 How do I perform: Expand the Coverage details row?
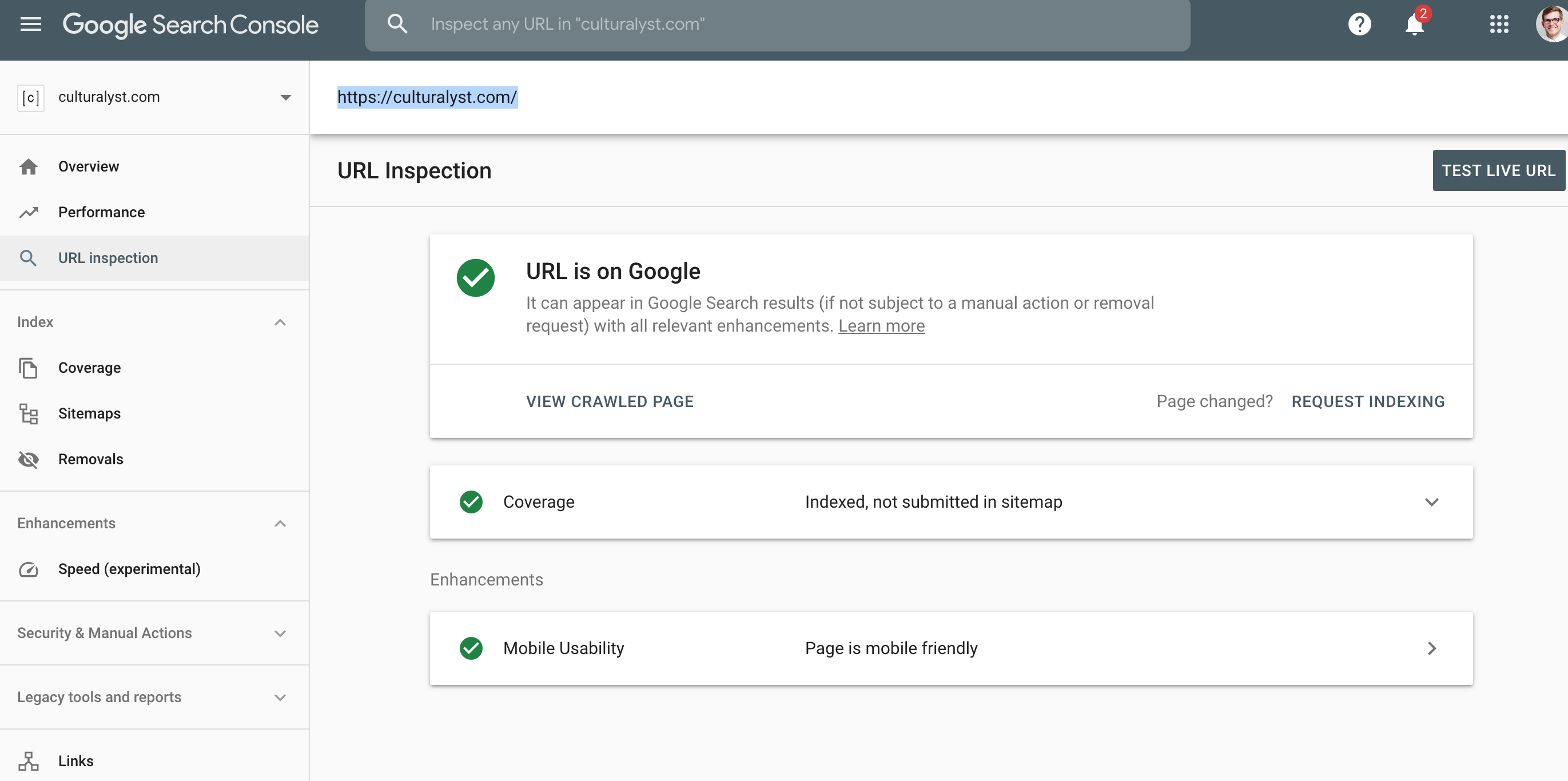[1431, 501]
